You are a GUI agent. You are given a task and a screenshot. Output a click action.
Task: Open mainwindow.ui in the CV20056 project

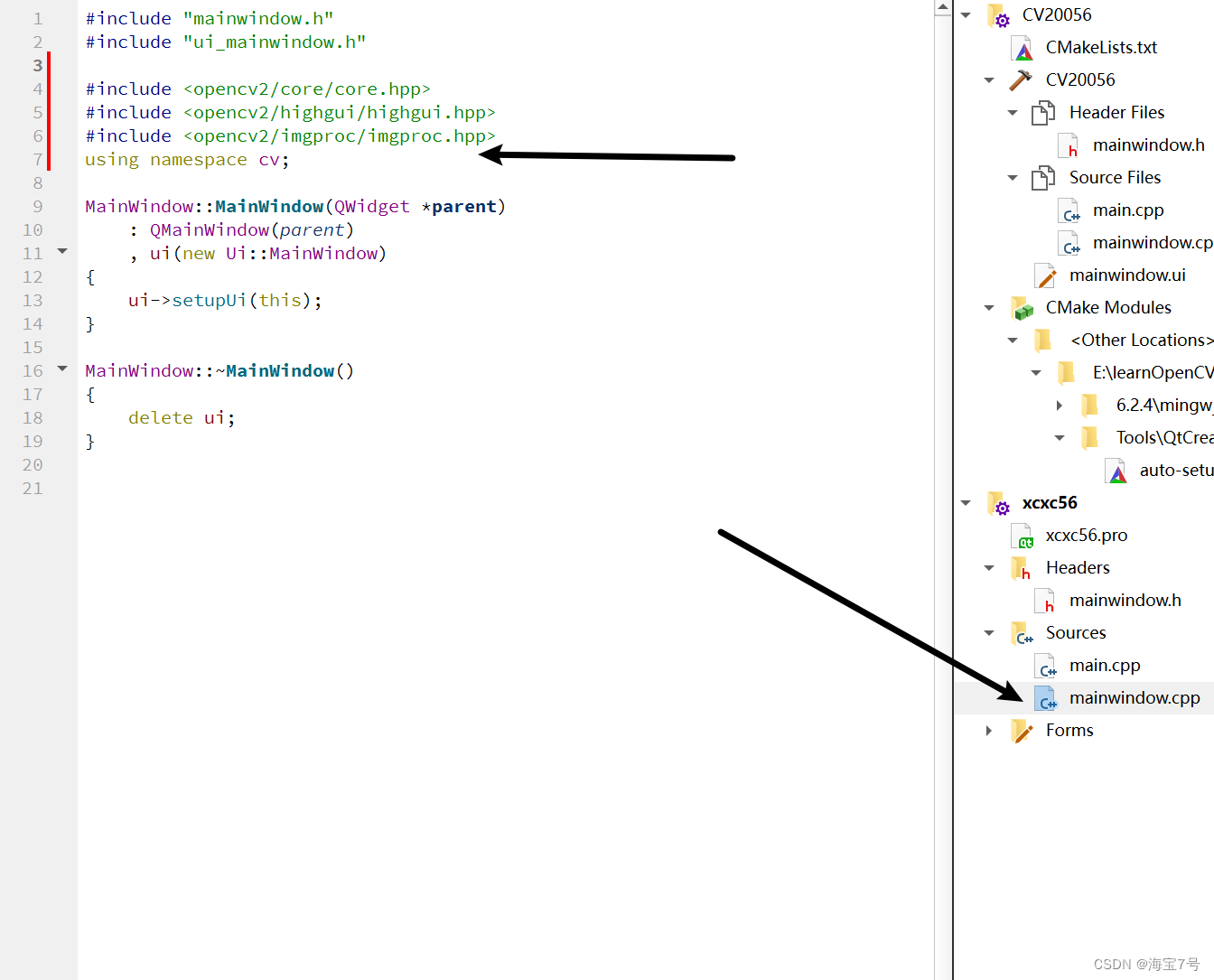click(x=1127, y=275)
